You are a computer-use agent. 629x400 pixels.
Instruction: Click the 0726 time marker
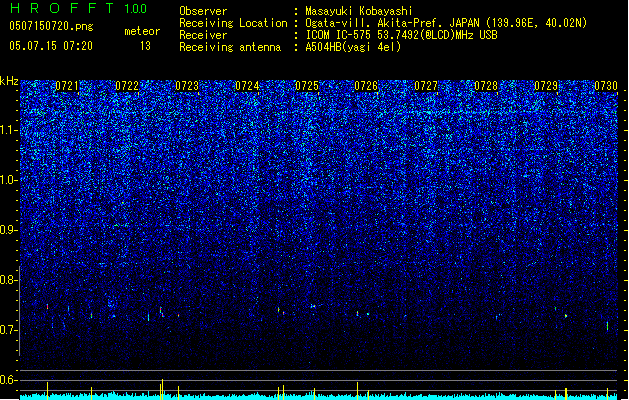pyautogui.click(x=366, y=86)
